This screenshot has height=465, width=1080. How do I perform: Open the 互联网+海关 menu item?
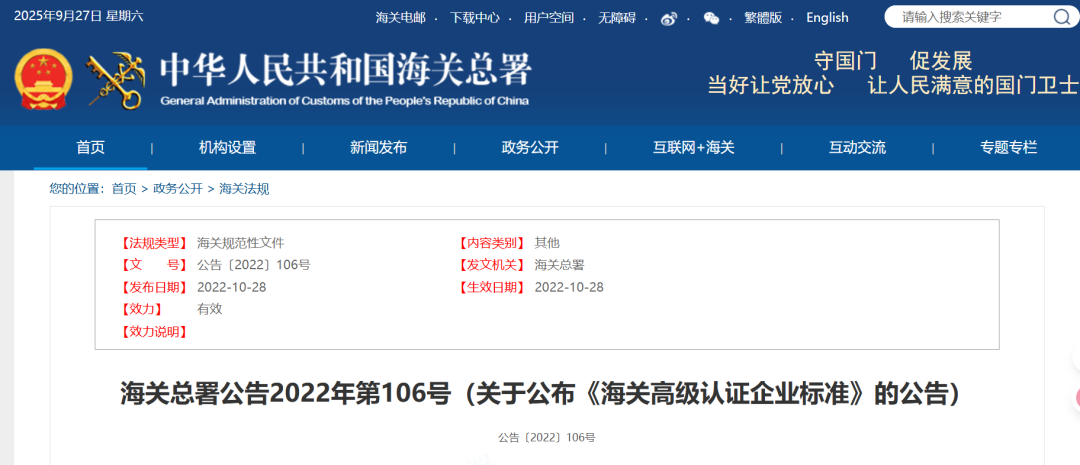pos(694,148)
